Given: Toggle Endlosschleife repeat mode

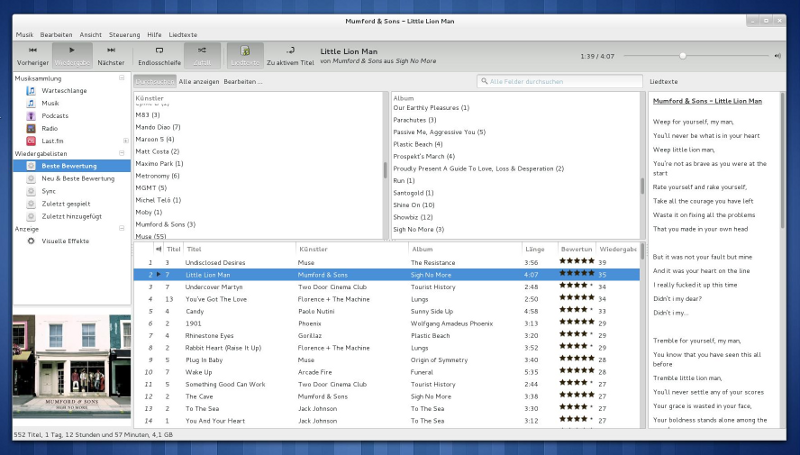Looking at the screenshot, I should pos(159,56).
